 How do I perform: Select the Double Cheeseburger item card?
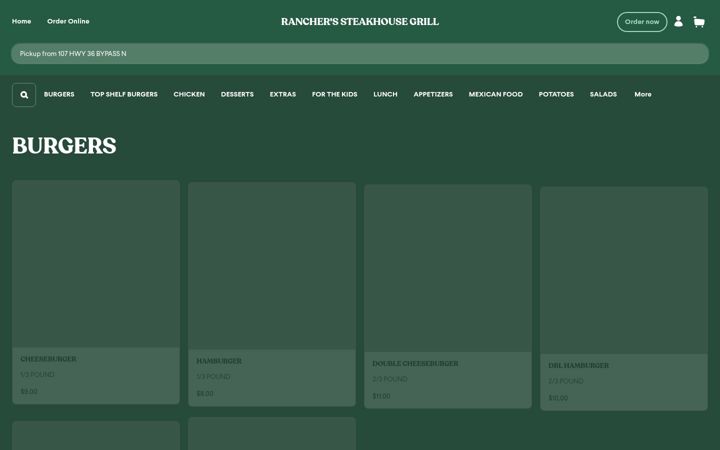(x=448, y=296)
